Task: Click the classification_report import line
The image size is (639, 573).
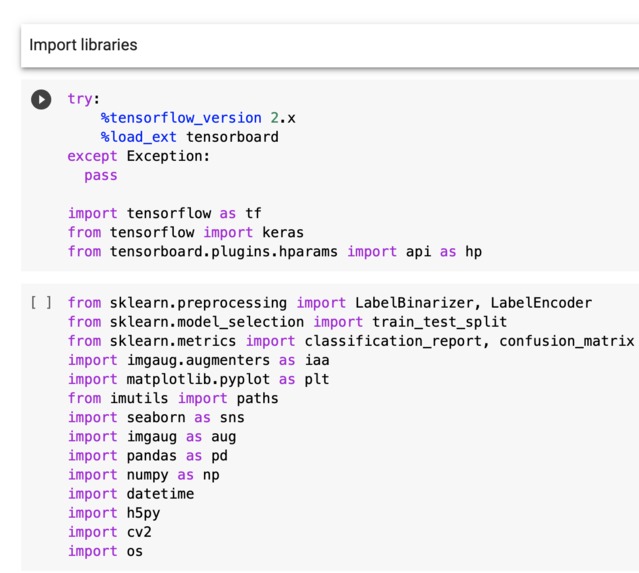Action: [351, 342]
